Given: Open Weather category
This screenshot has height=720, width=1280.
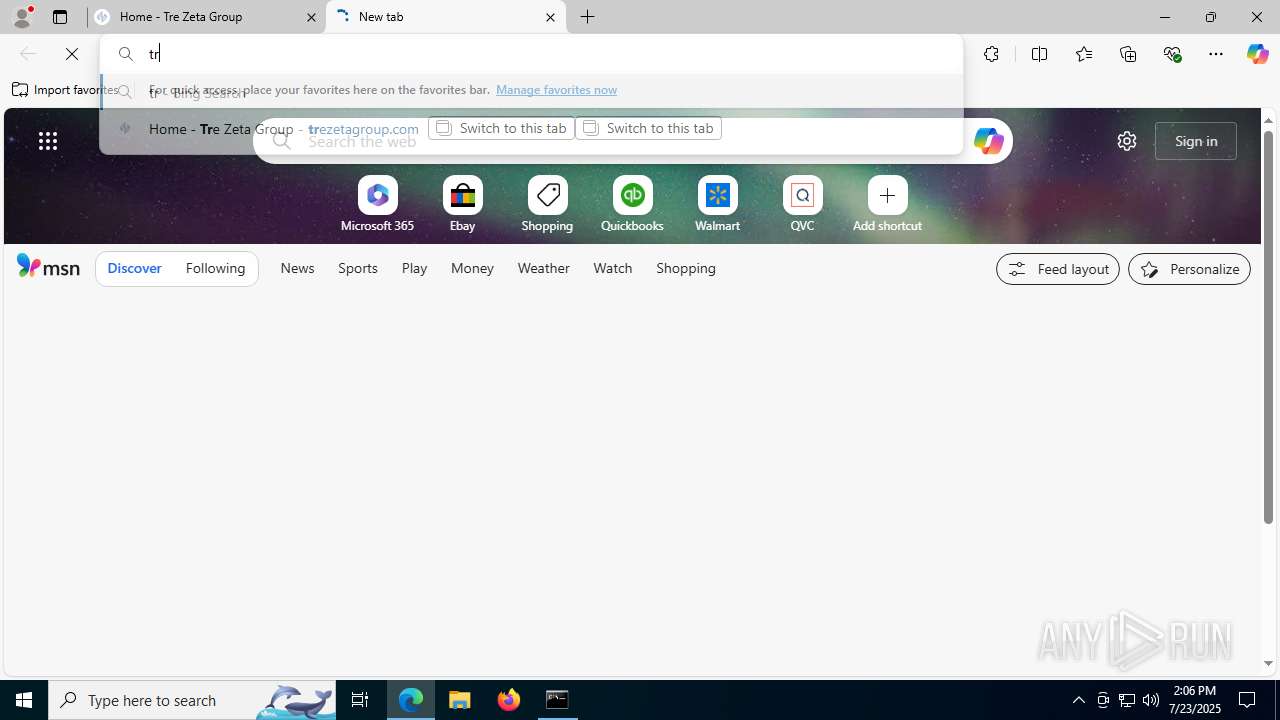Looking at the screenshot, I should point(543,268).
